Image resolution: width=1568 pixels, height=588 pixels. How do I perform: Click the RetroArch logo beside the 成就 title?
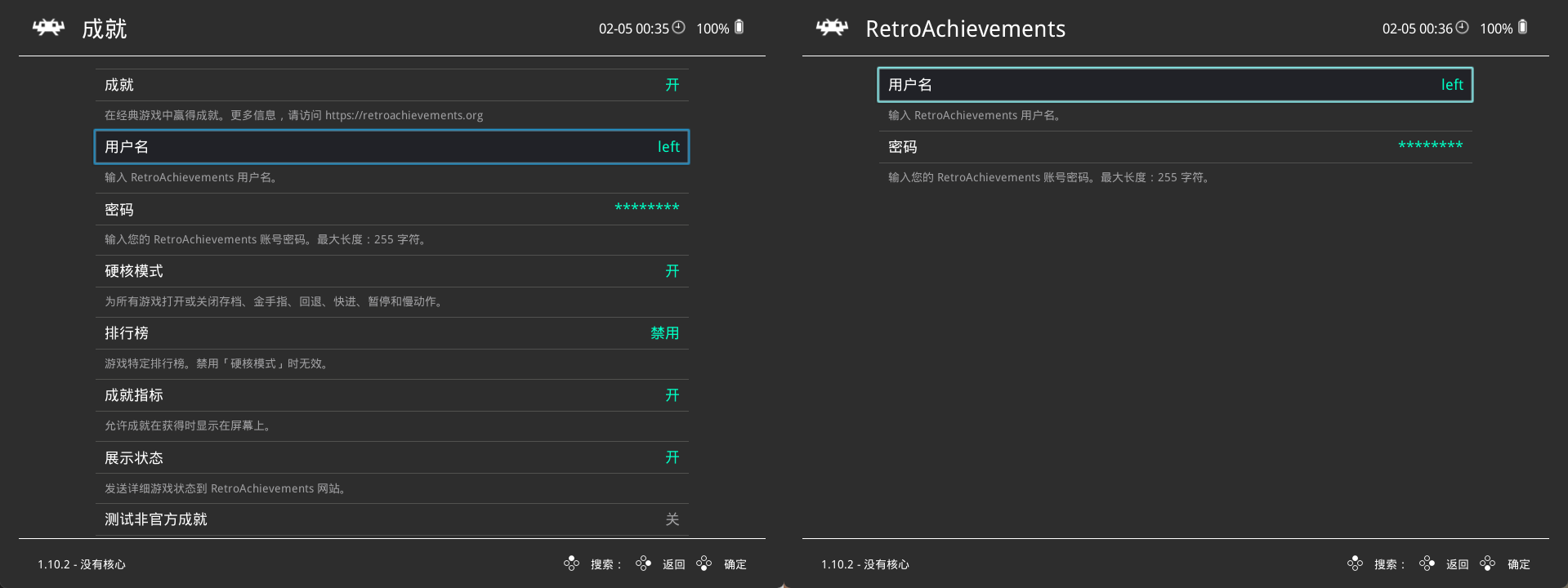click(x=48, y=29)
